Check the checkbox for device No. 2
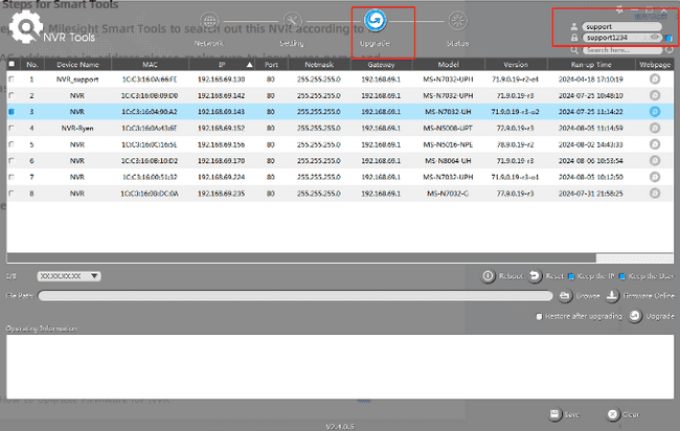 (x=12, y=94)
